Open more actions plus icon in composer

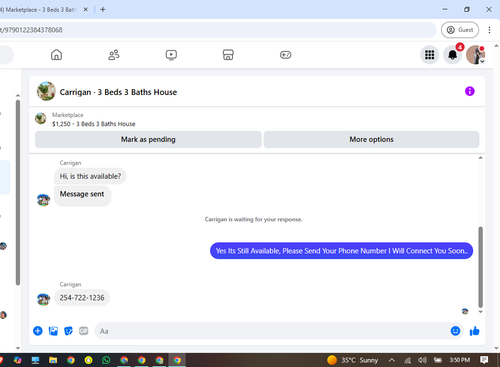click(x=38, y=331)
